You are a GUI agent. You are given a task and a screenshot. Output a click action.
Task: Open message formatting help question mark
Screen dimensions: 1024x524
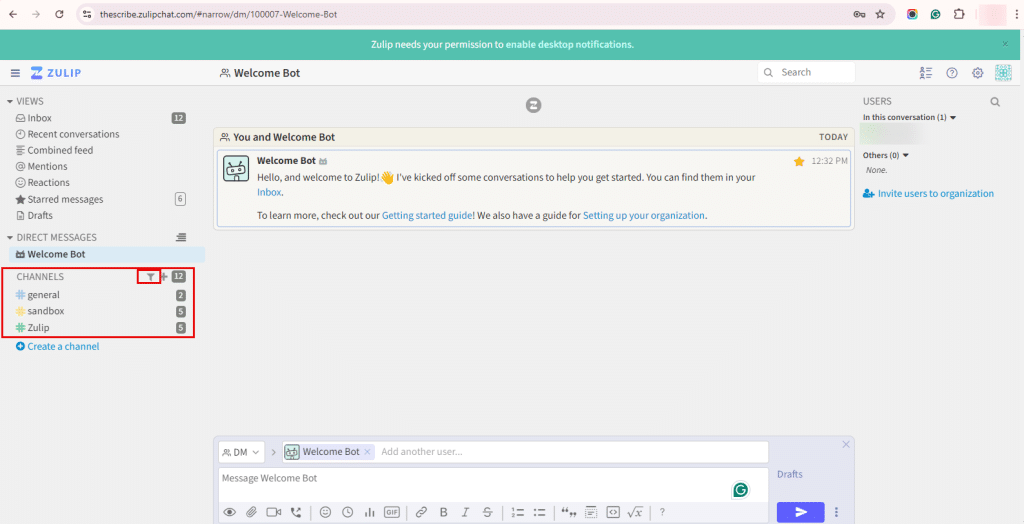click(662, 512)
